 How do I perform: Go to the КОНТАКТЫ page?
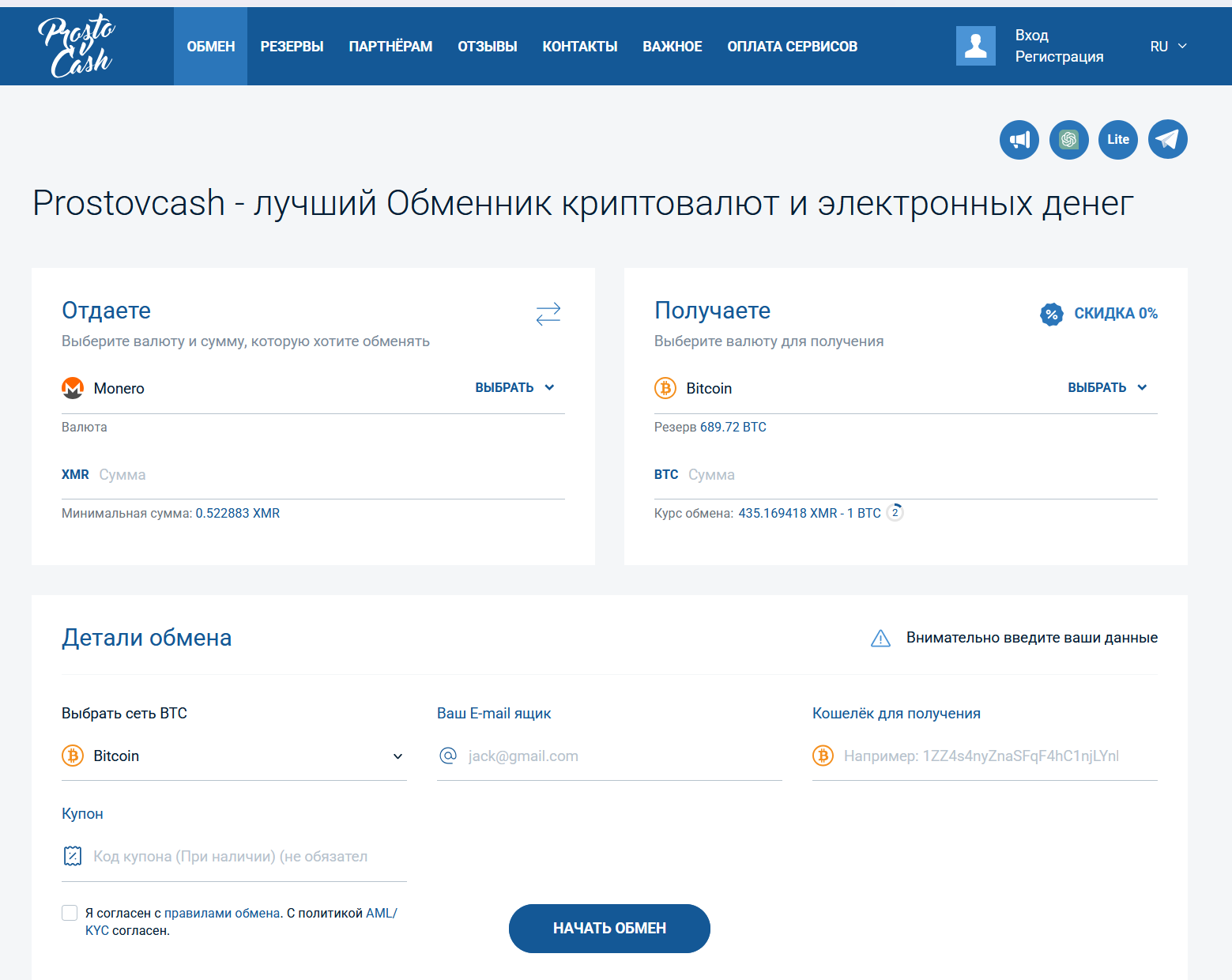[580, 47]
